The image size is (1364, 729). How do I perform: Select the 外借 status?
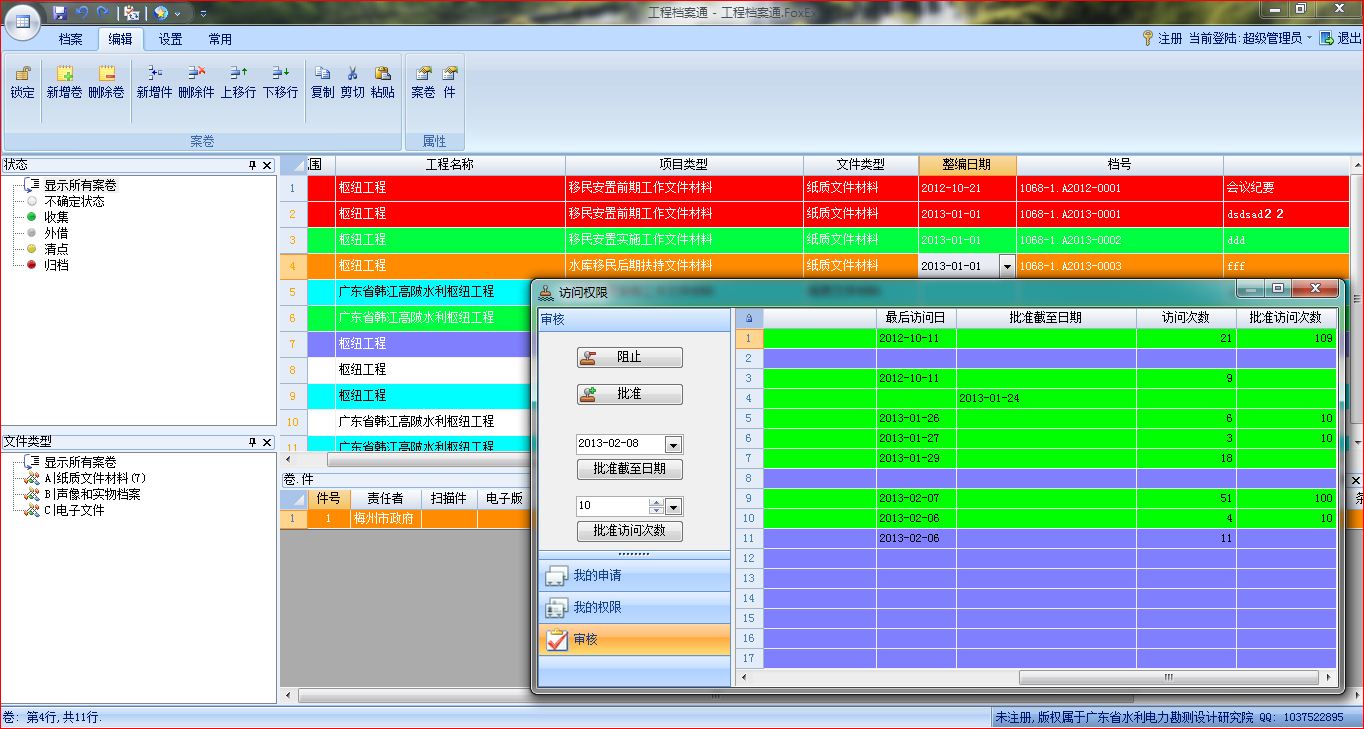[56, 233]
